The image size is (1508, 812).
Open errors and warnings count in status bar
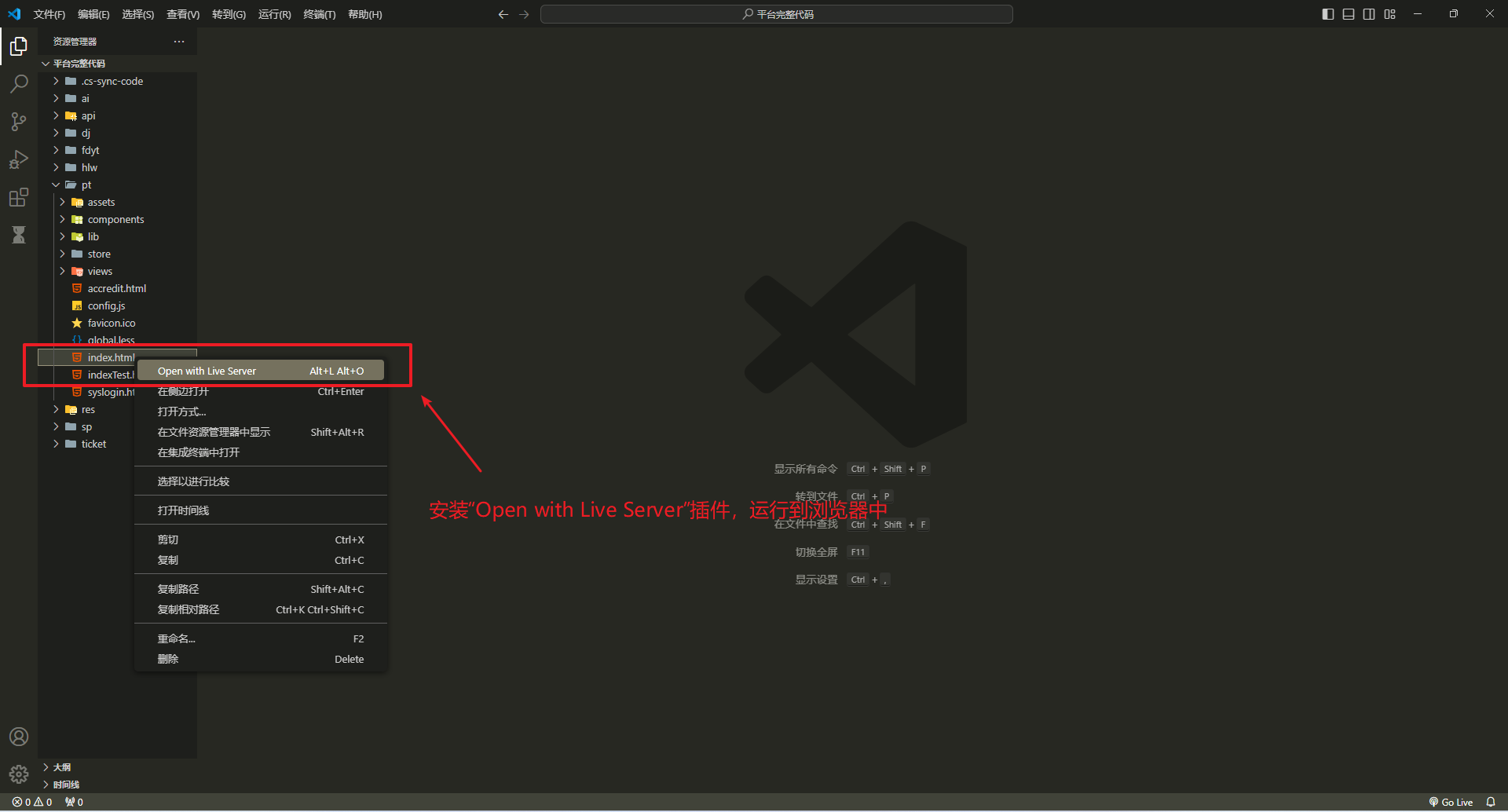click(32, 802)
